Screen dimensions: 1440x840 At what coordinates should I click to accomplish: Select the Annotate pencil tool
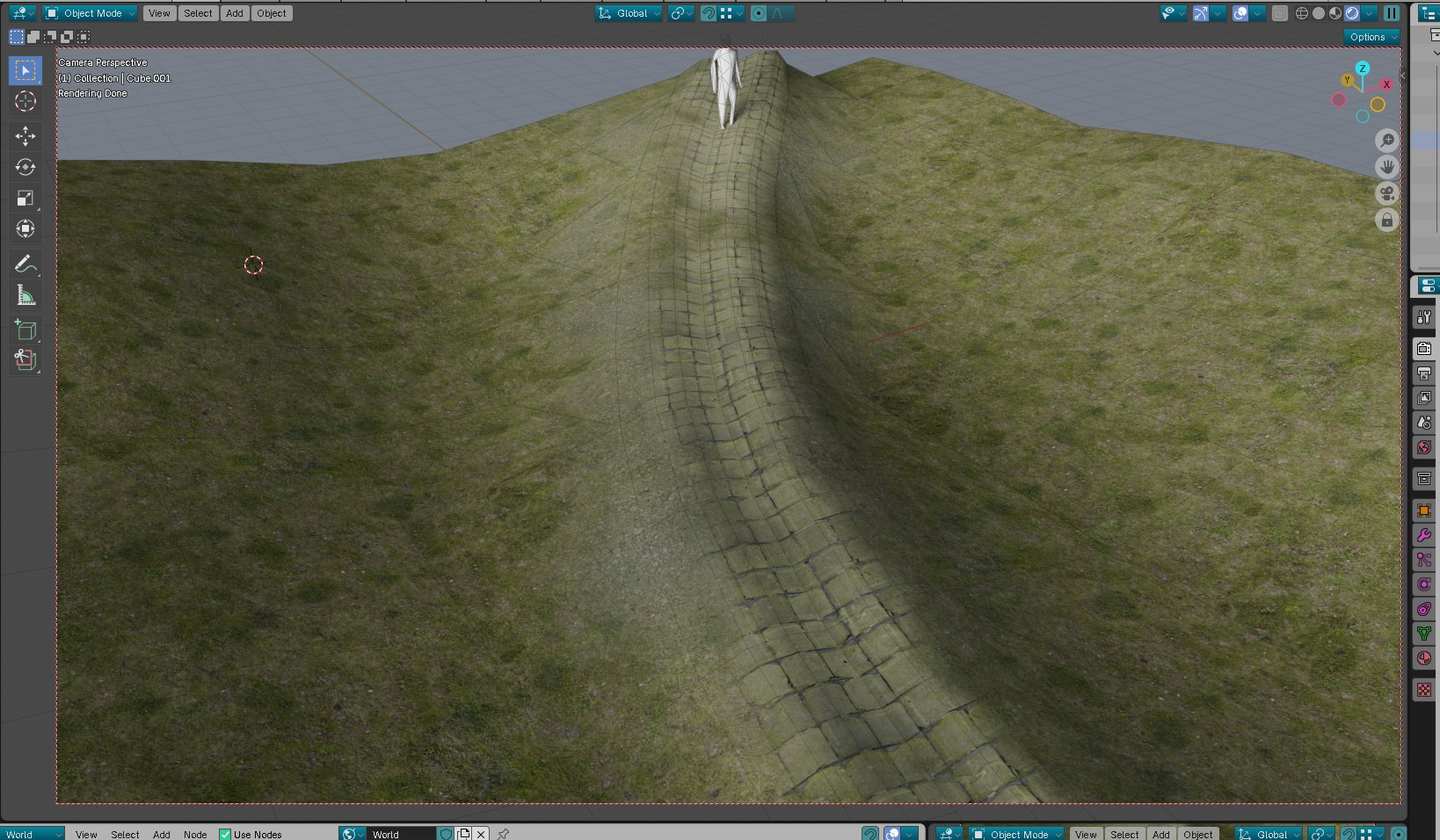(x=25, y=264)
